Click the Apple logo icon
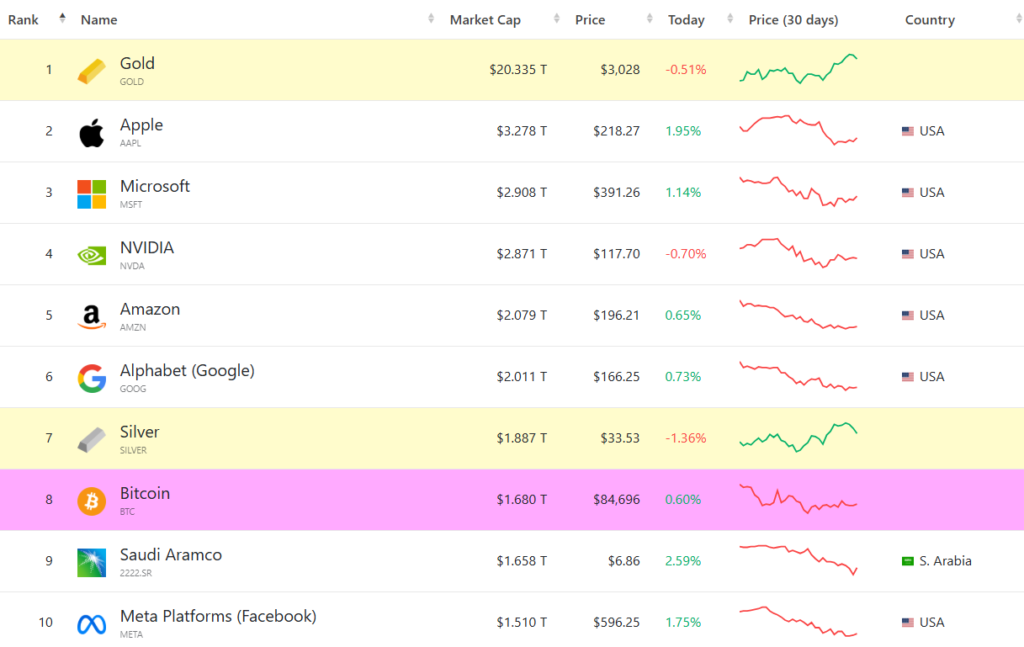Image resolution: width=1024 pixels, height=647 pixels. pos(91,133)
